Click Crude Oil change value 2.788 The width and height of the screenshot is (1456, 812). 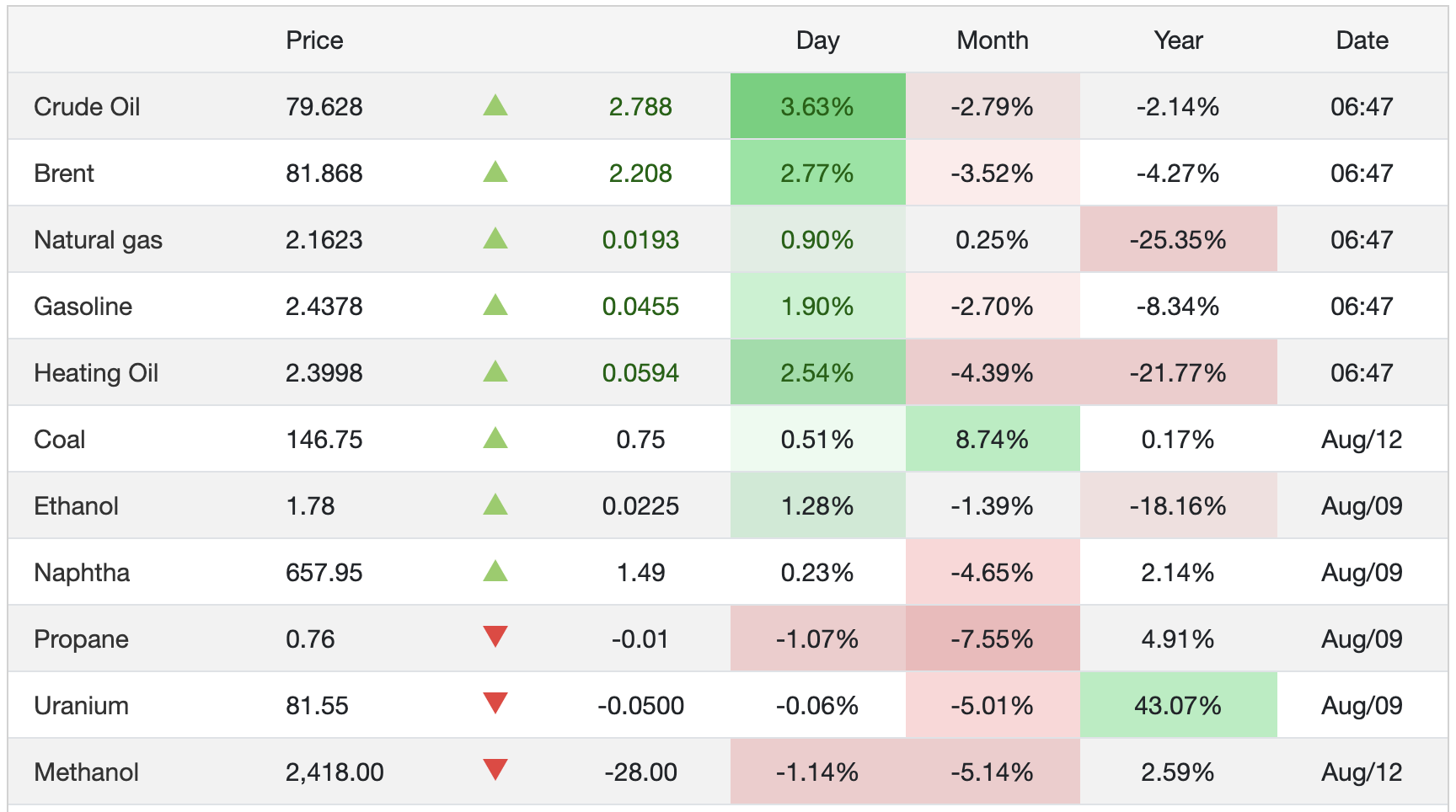click(640, 107)
